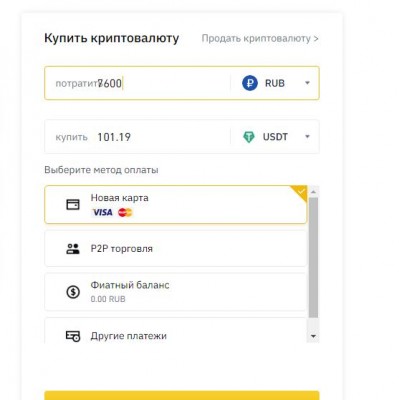Click the card icon beside Новая карта
399x400 pixels.
coord(73,204)
